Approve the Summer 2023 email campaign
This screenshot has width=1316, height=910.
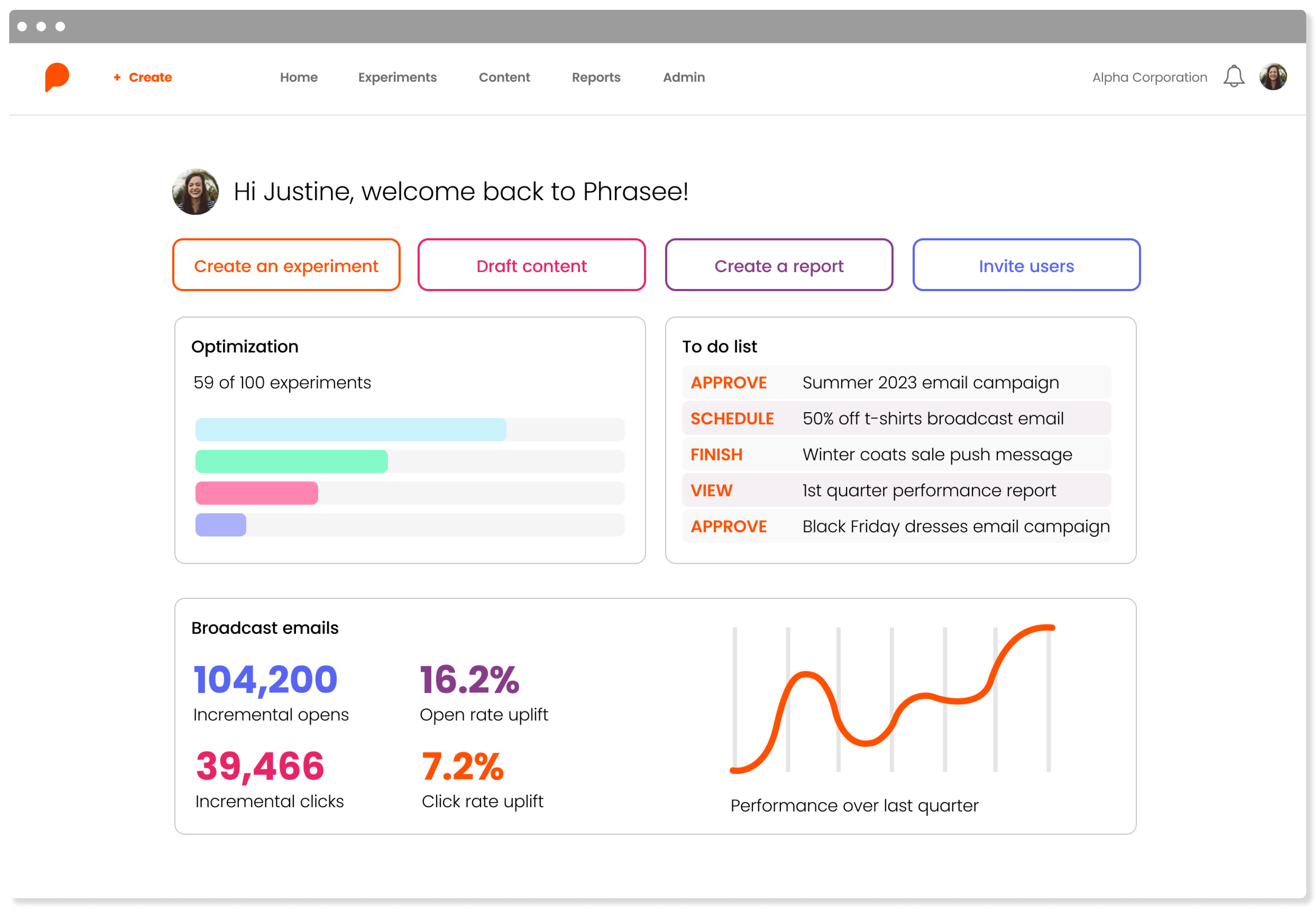[x=729, y=382]
